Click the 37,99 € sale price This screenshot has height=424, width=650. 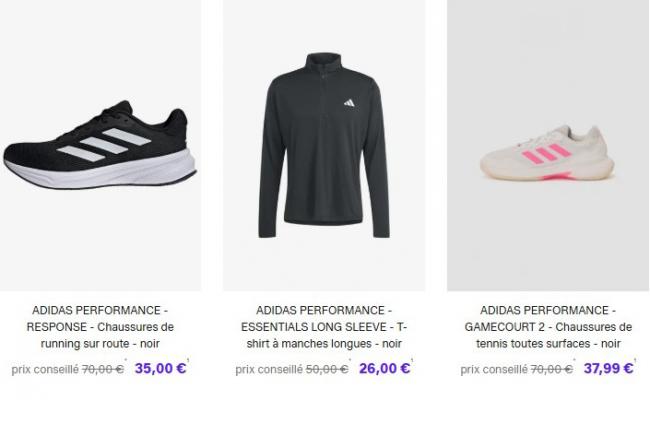(609, 368)
